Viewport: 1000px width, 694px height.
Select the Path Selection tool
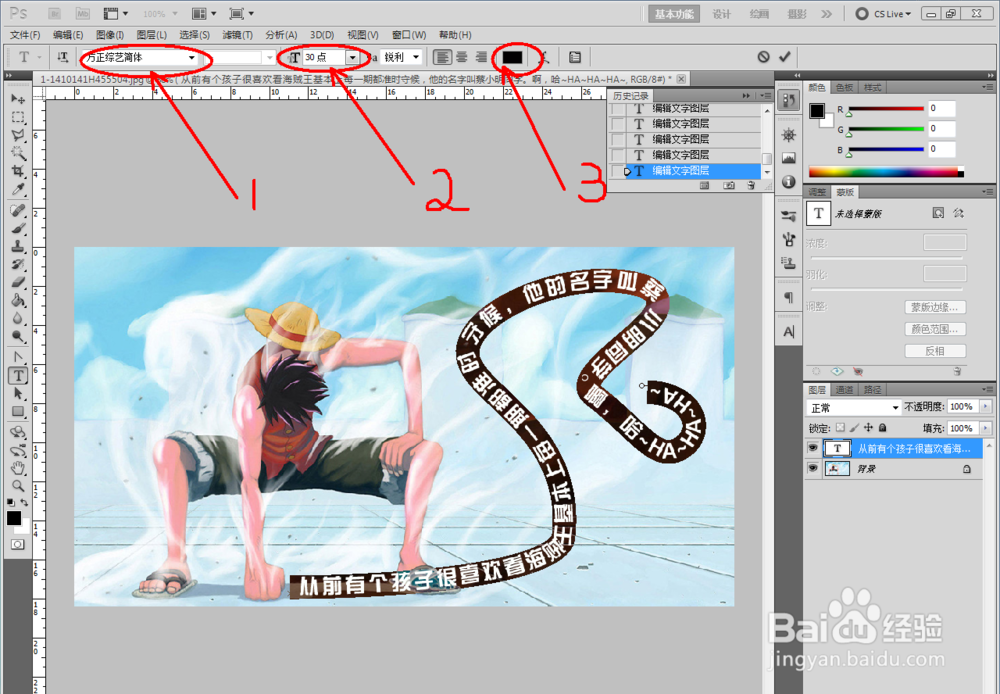(18, 394)
